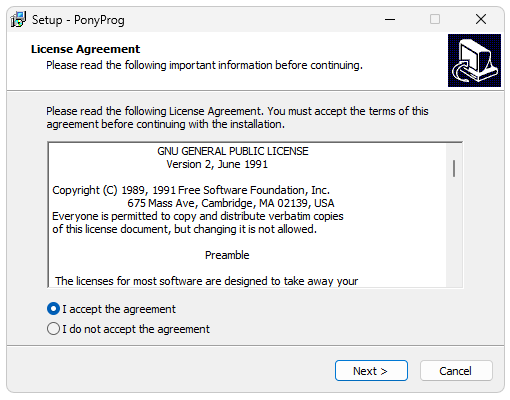Close the Setup - PonyProg window
Image resolution: width=510 pixels, height=400 pixels.
481,19
